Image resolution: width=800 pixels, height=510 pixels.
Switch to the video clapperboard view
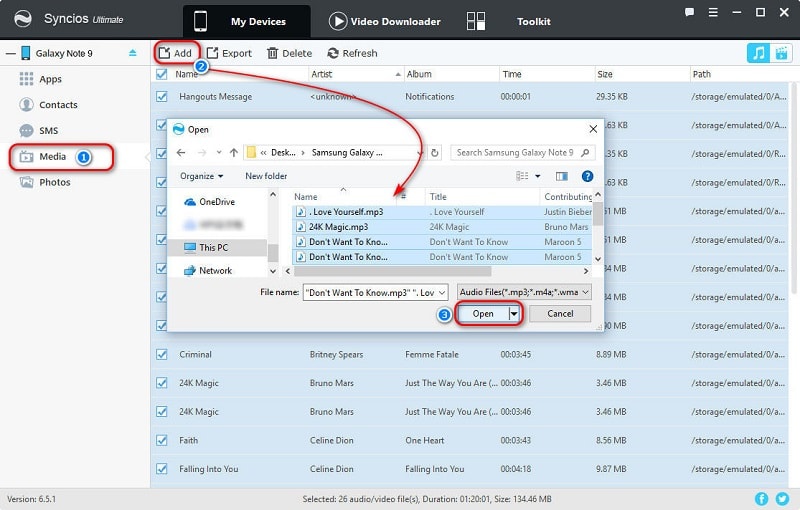[x=781, y=53]
